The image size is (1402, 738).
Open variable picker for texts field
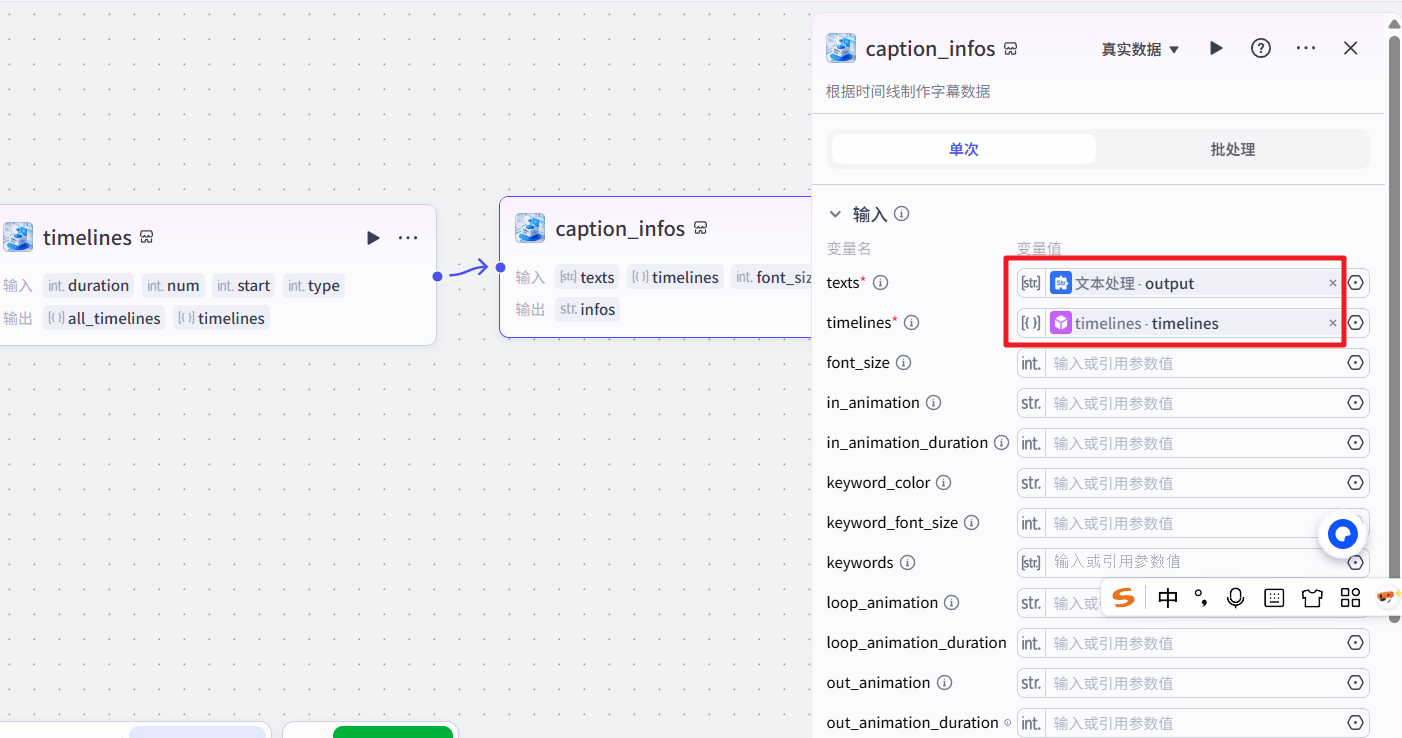1356,283
